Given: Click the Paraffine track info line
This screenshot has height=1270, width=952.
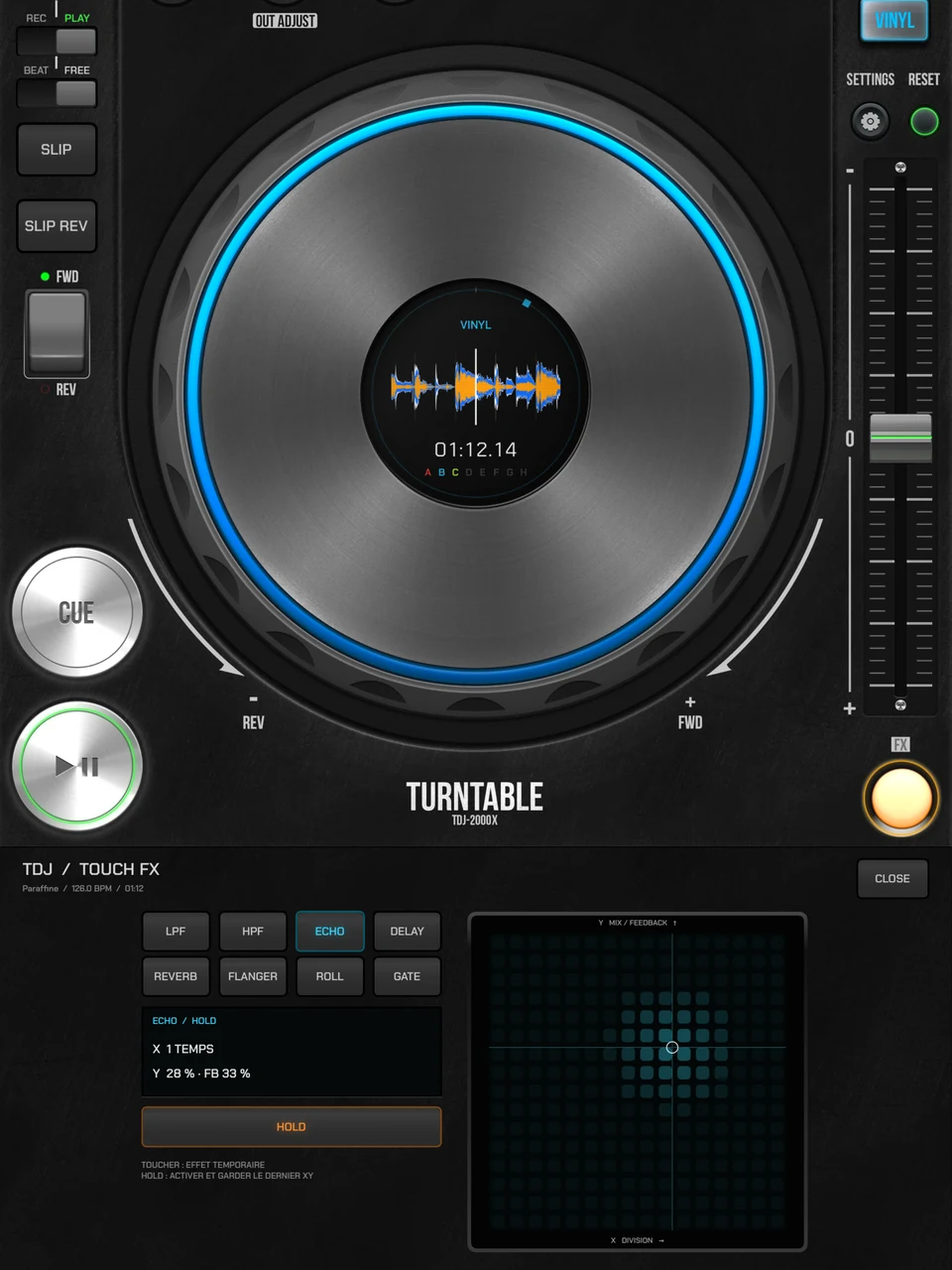Looking at the screenshot, I should pos(83,889).
